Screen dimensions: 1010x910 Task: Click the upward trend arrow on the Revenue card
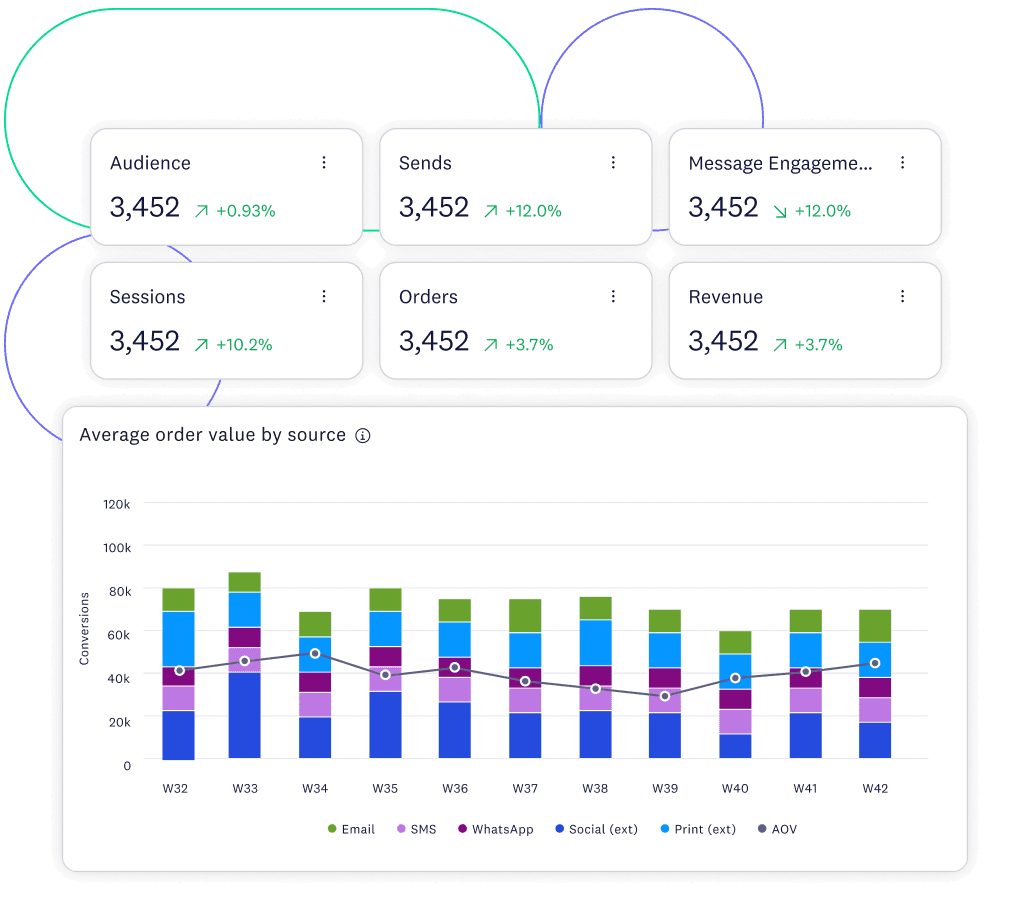pos(779,344)
